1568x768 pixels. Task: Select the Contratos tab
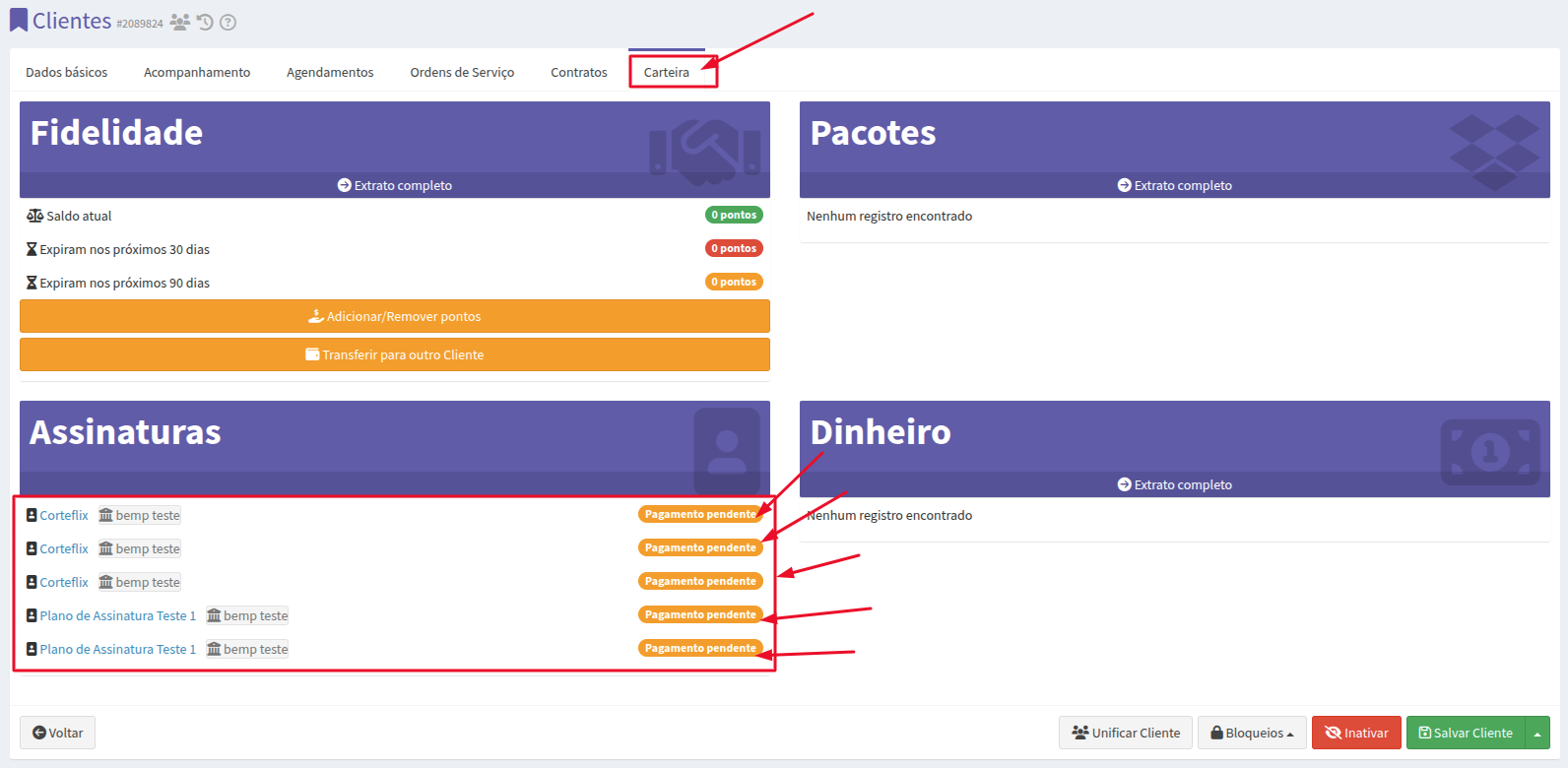pos(579,72)
